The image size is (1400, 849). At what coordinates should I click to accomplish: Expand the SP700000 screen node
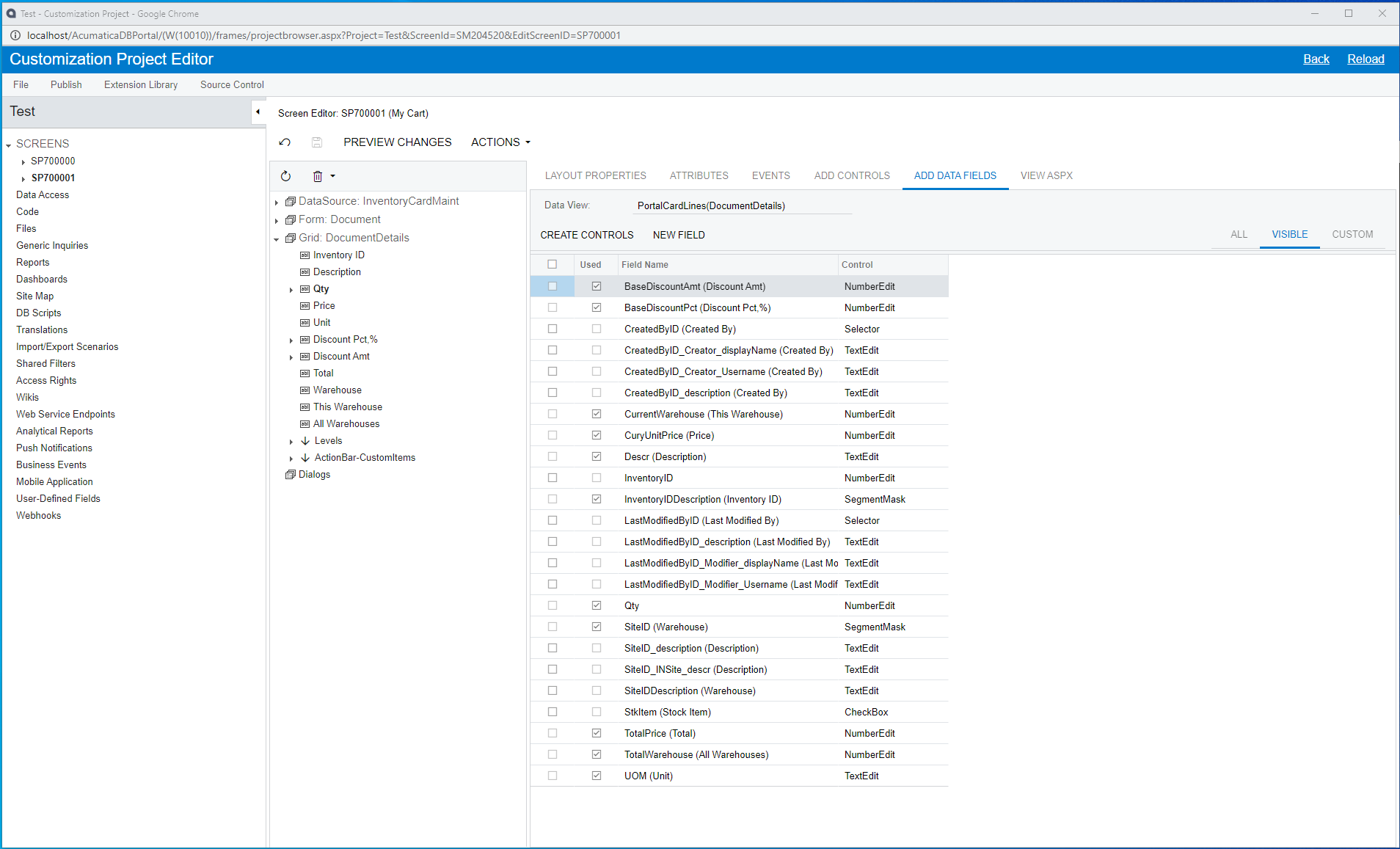tap(23, 161)
